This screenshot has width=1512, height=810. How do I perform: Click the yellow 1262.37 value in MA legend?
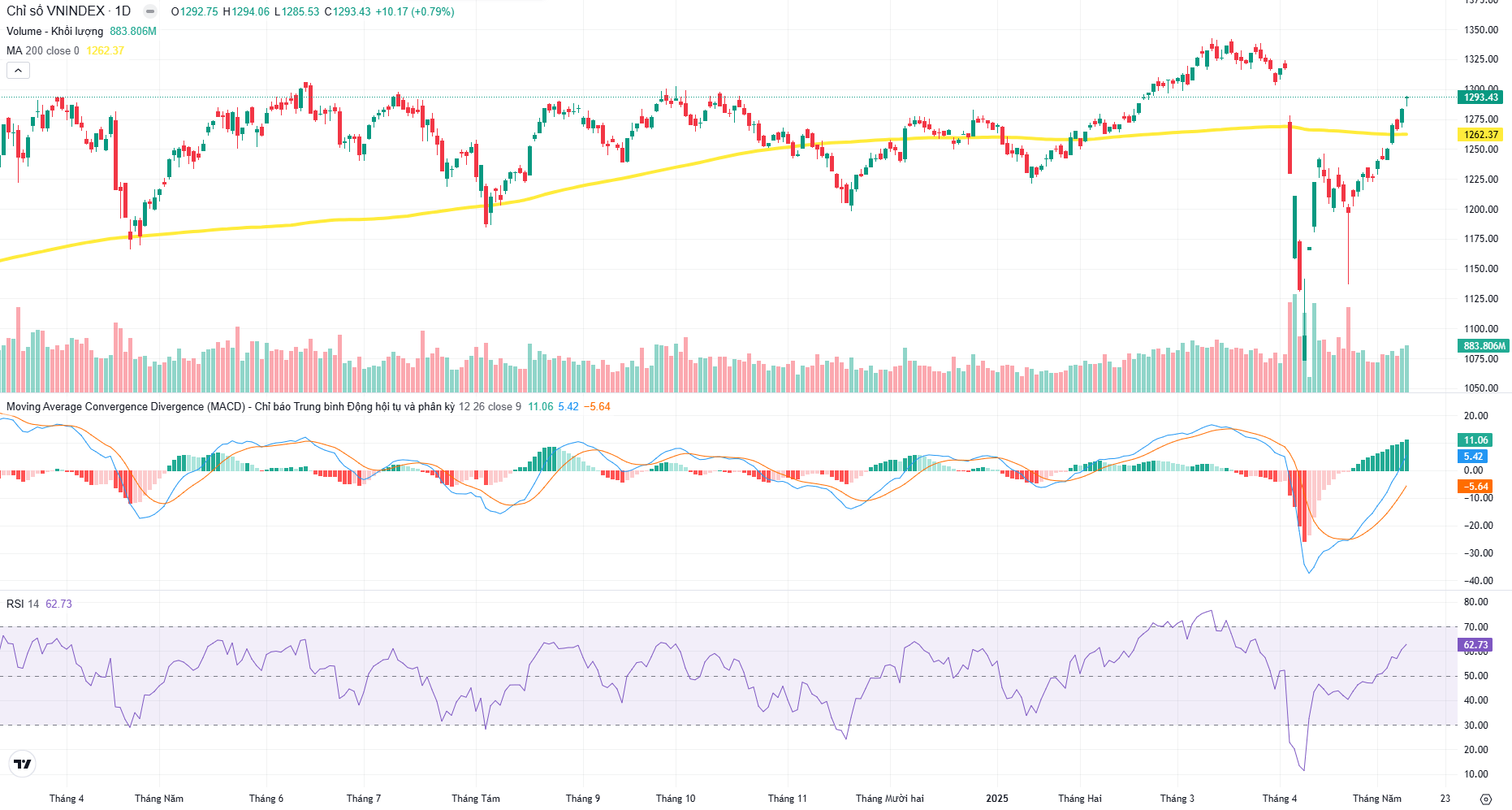point(106,50)
